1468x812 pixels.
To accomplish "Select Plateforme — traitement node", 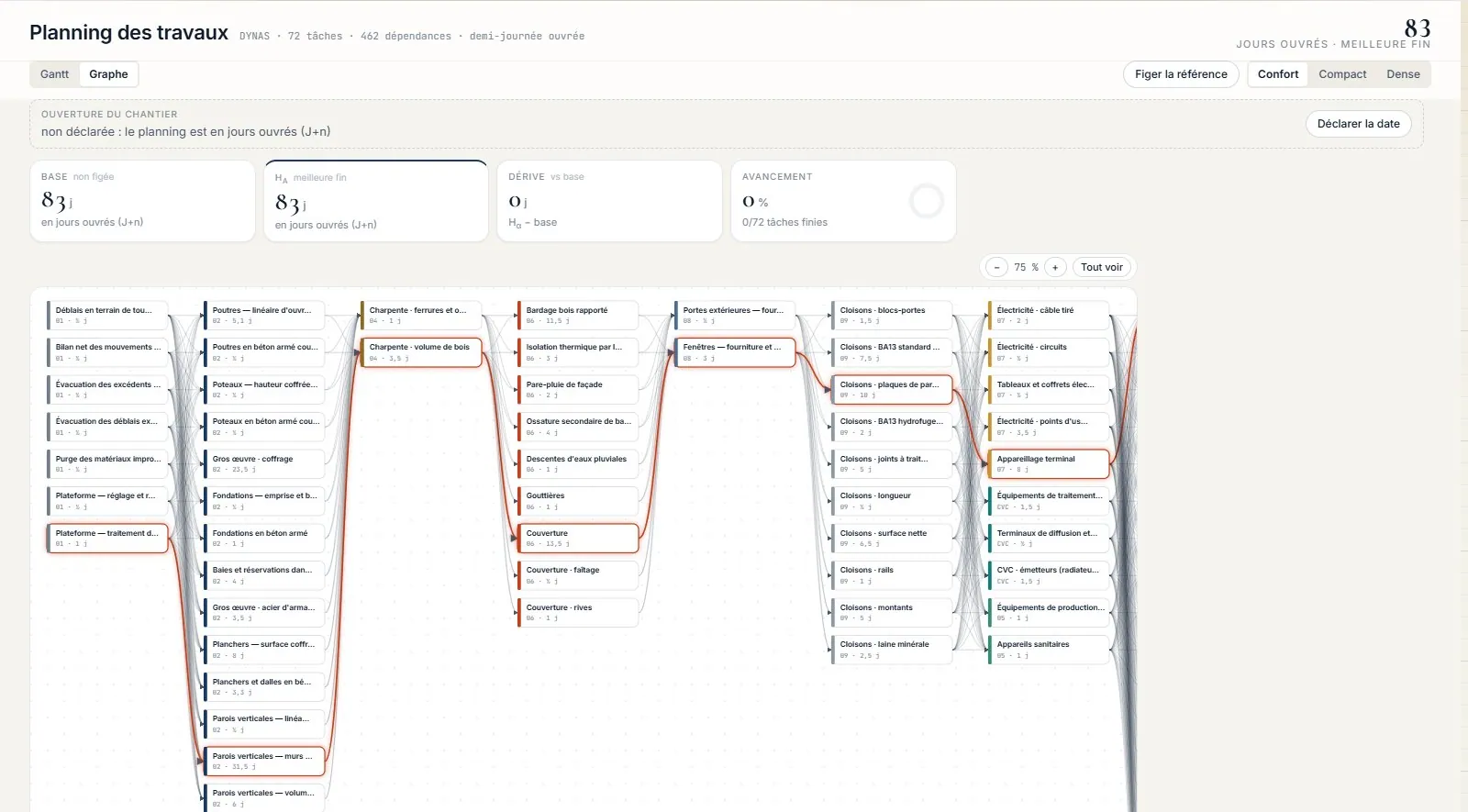I will pyautogui.click(x=107, y=538).
